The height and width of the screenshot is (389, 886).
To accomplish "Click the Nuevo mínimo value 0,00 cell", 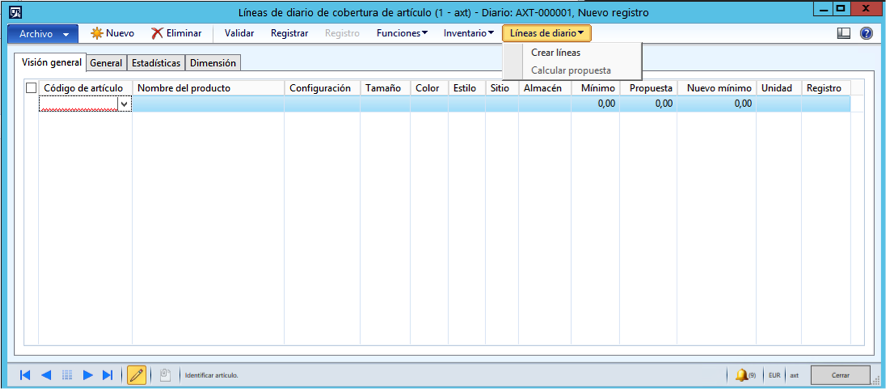I will (x=716, y=104).
